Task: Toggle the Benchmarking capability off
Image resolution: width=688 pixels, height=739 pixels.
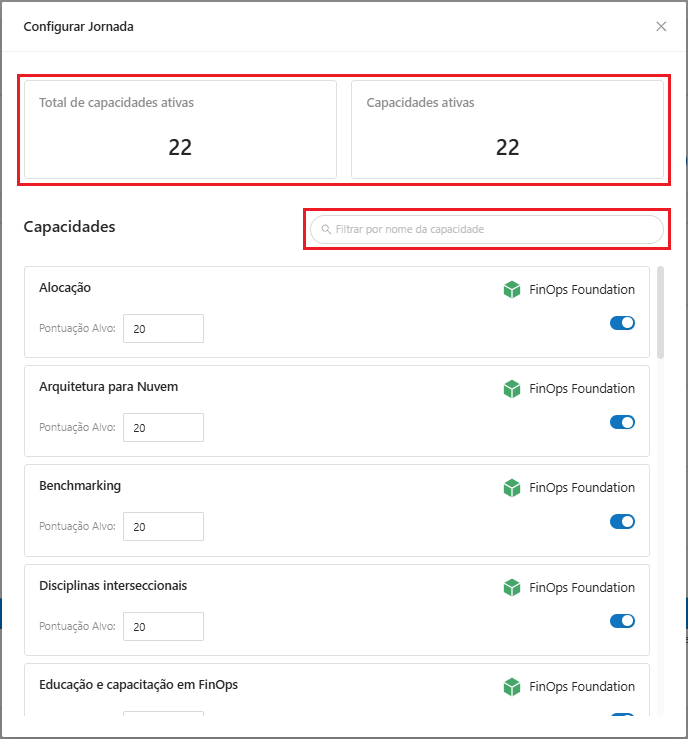Action: [x=622, y=521]
